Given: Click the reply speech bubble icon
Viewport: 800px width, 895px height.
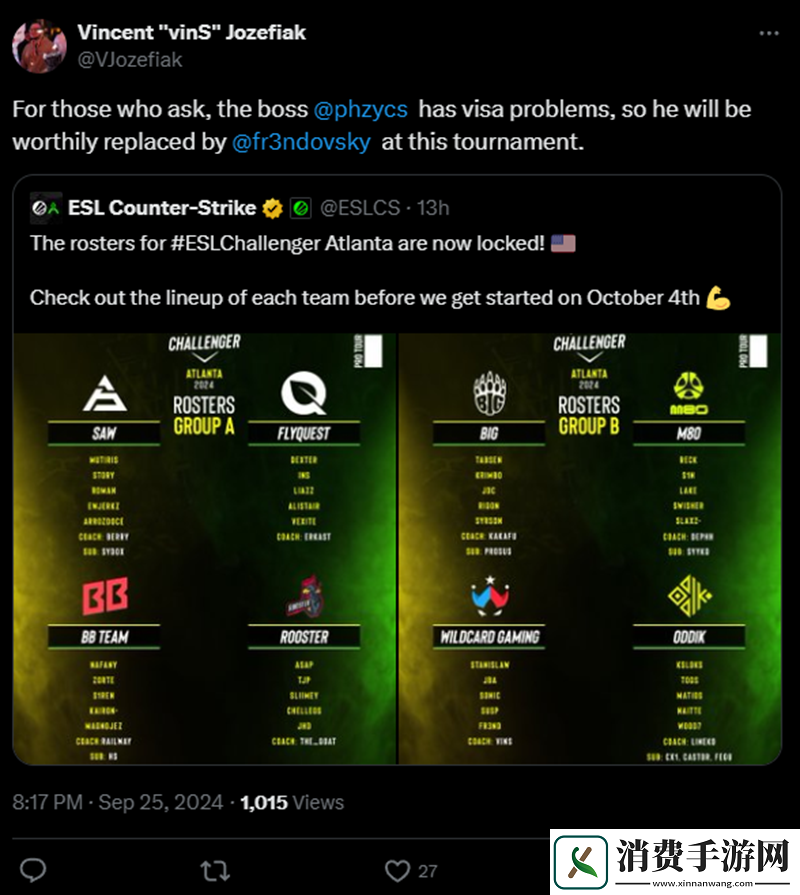Looking at the screenshot, I should (x=33, y=869).
